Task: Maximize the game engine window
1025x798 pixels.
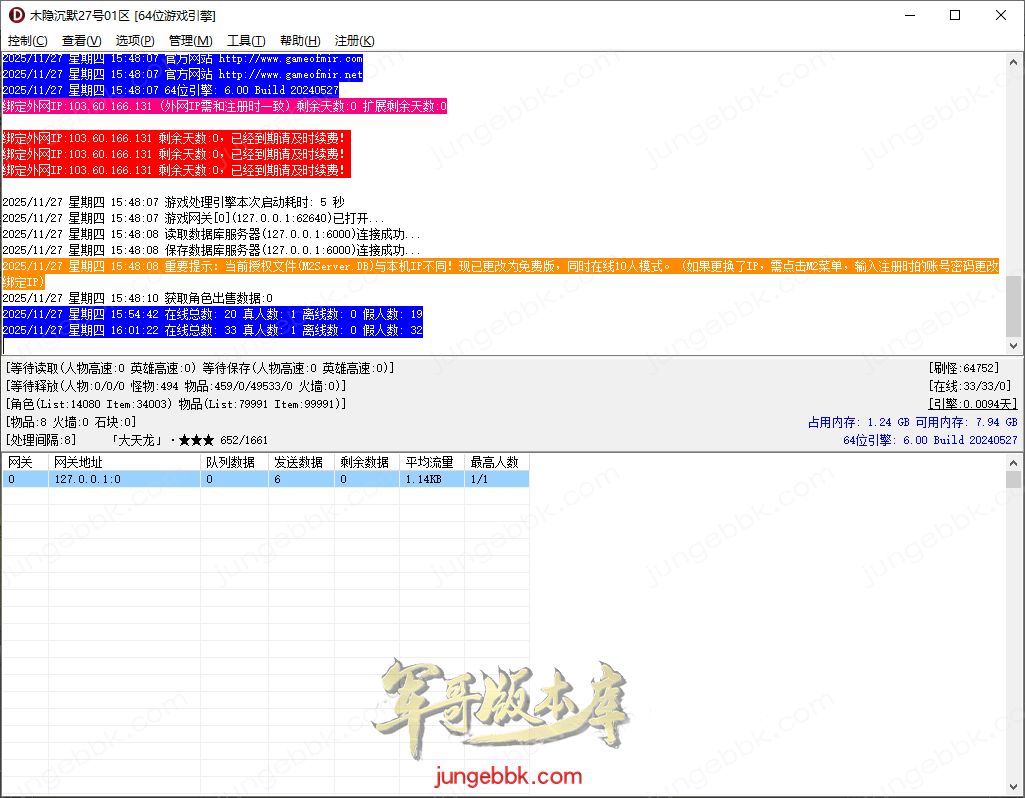Action: point(954,16)
